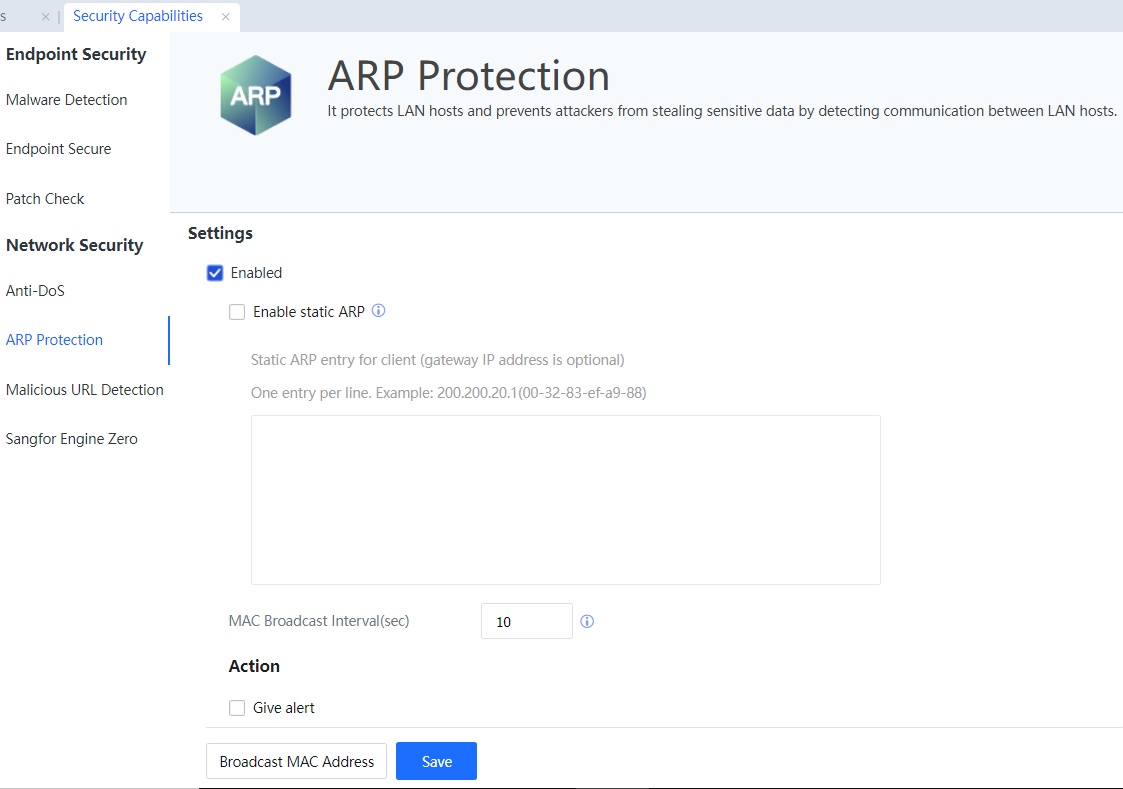
Task: Tick the Give alert checkbox
Action: coord(237,708)
